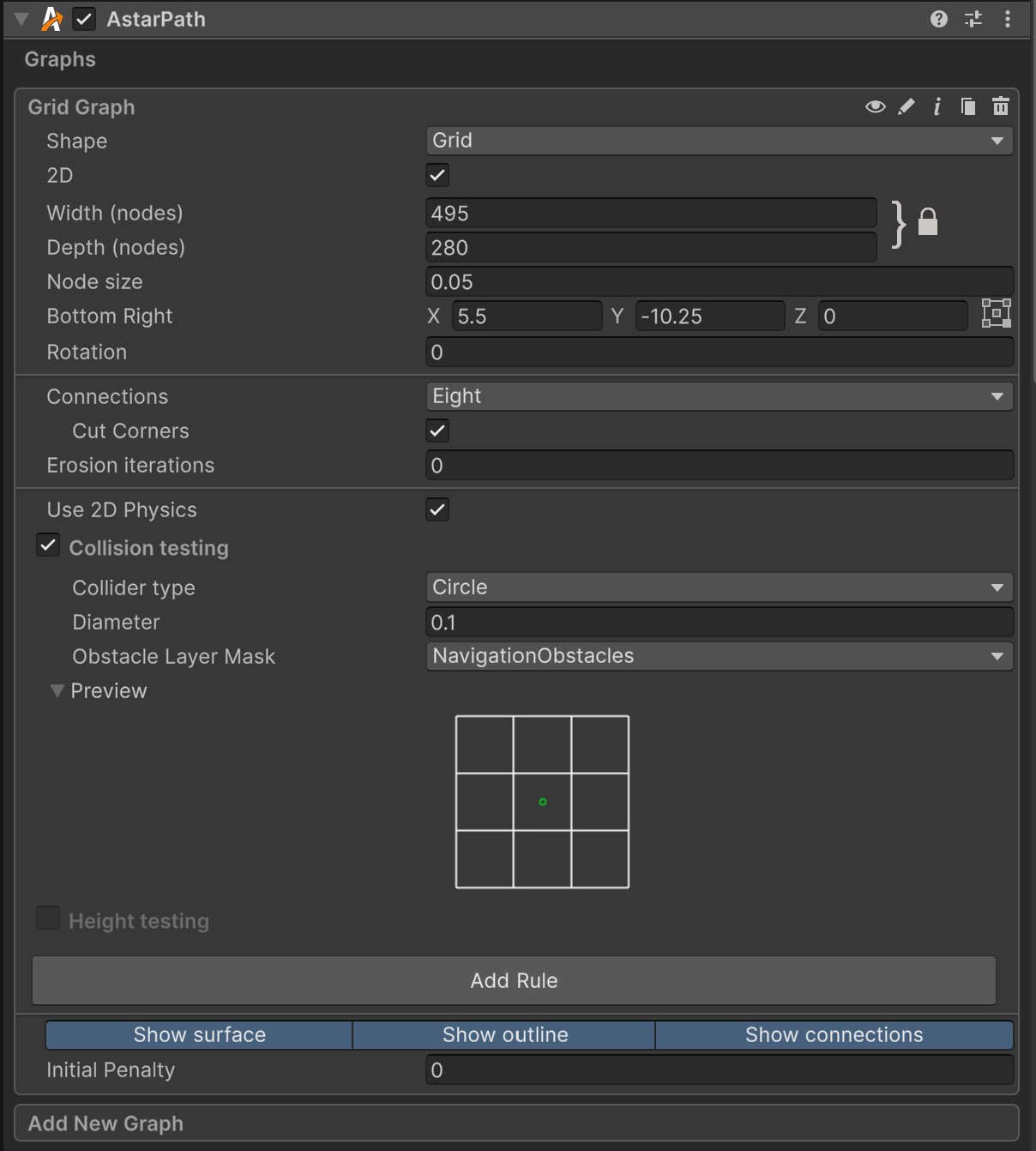This screenshot has width=1036, height=1151.
Task: Open the Connections dropdown set to Eight
Action: 719,396
